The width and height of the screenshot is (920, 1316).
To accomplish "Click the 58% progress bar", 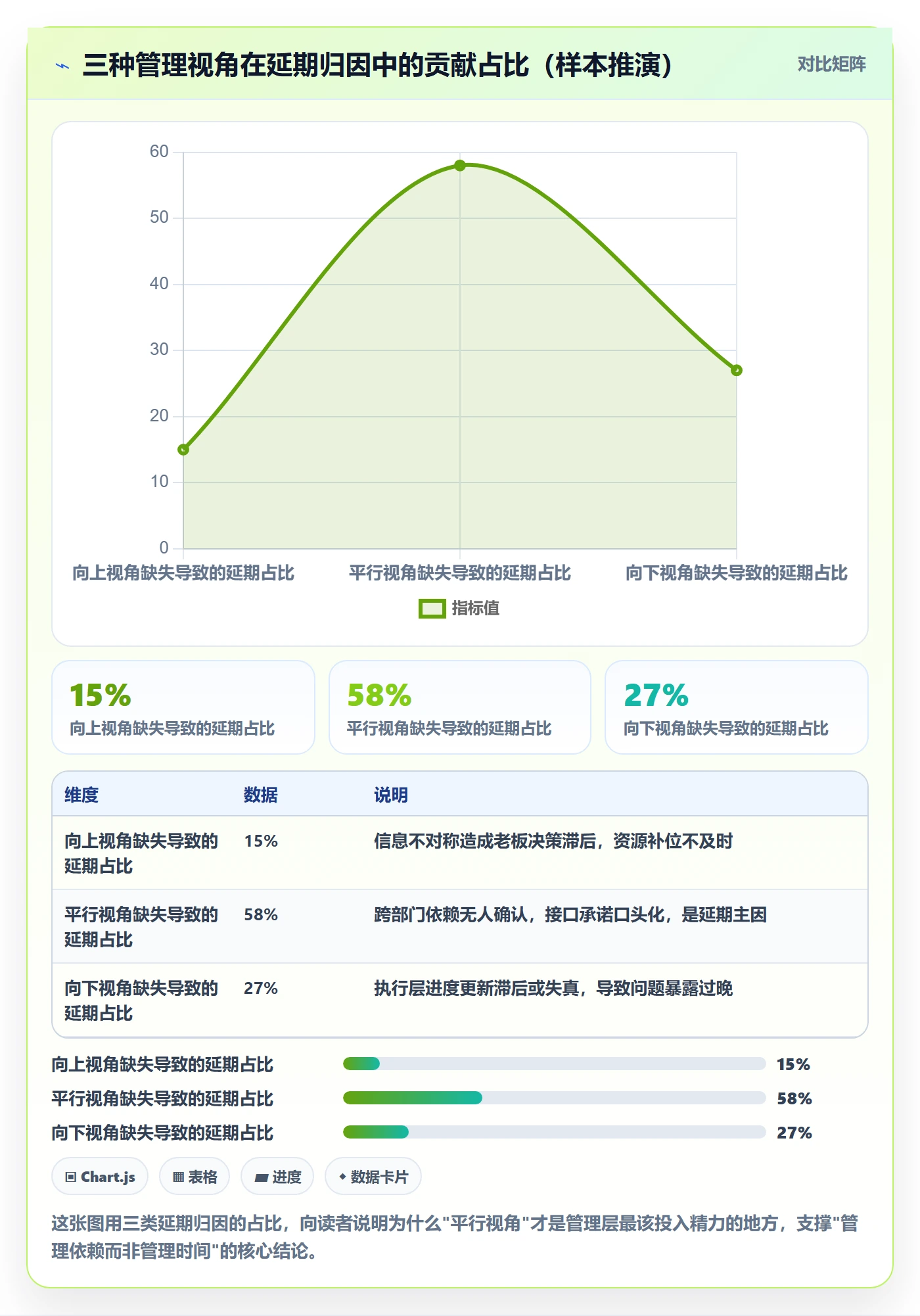I will pyautogui.click(x=555, y=1098).
